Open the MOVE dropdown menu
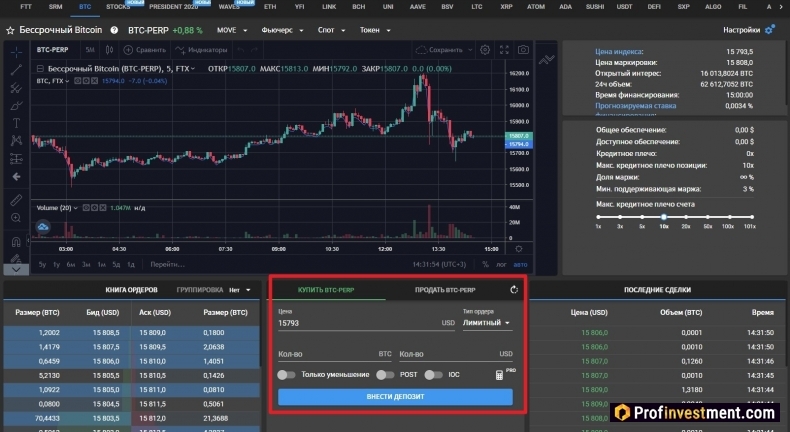The height and width of the screenshot is (432, 790). tap(232, 30)
